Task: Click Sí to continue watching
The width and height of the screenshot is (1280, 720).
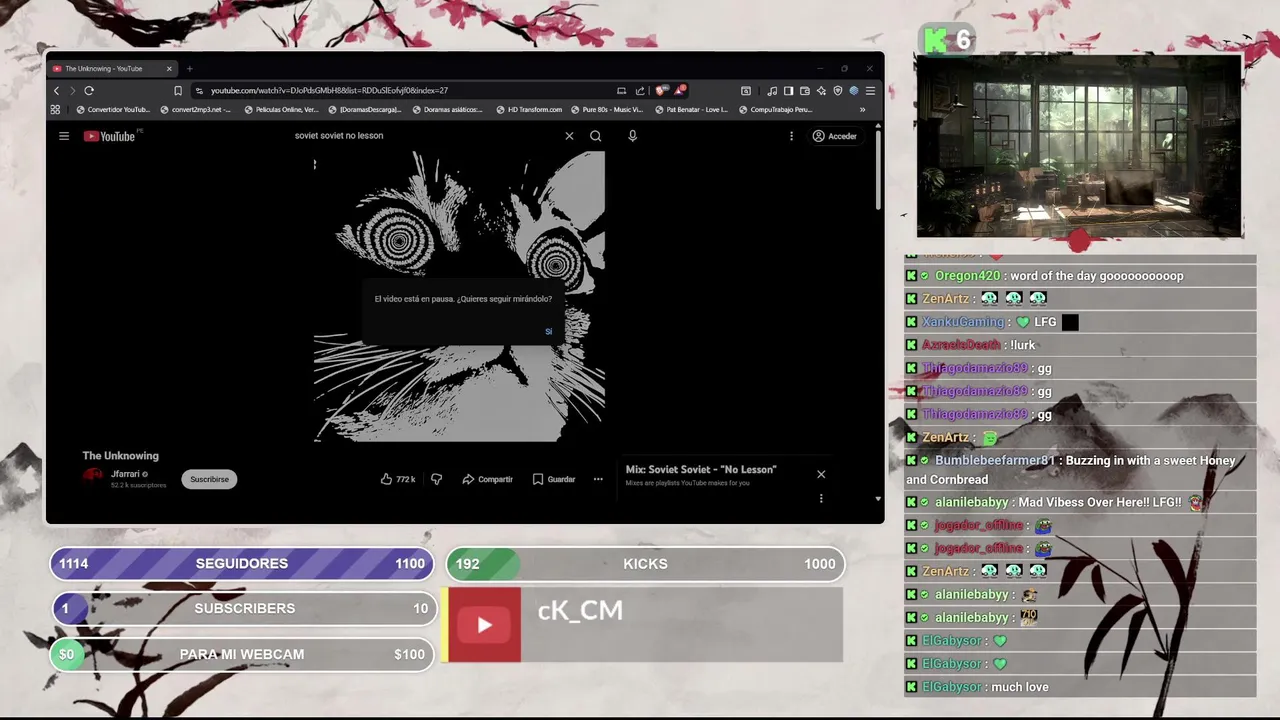Action: tap(548, 331)
